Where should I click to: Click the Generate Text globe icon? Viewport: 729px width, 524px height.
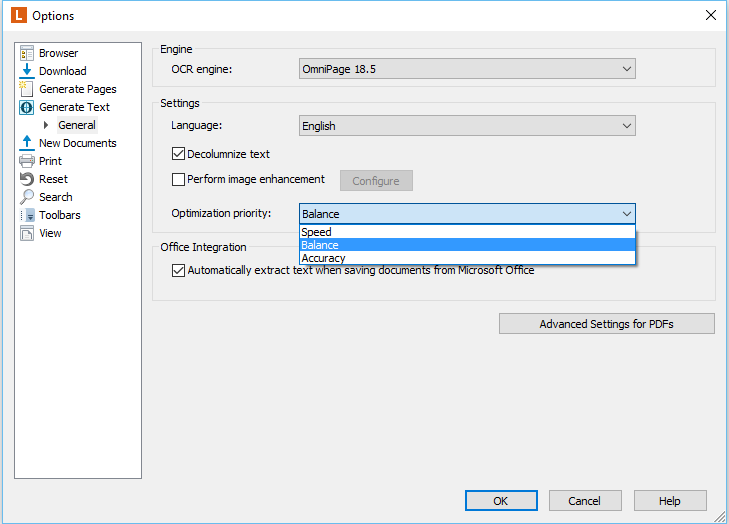27,107
